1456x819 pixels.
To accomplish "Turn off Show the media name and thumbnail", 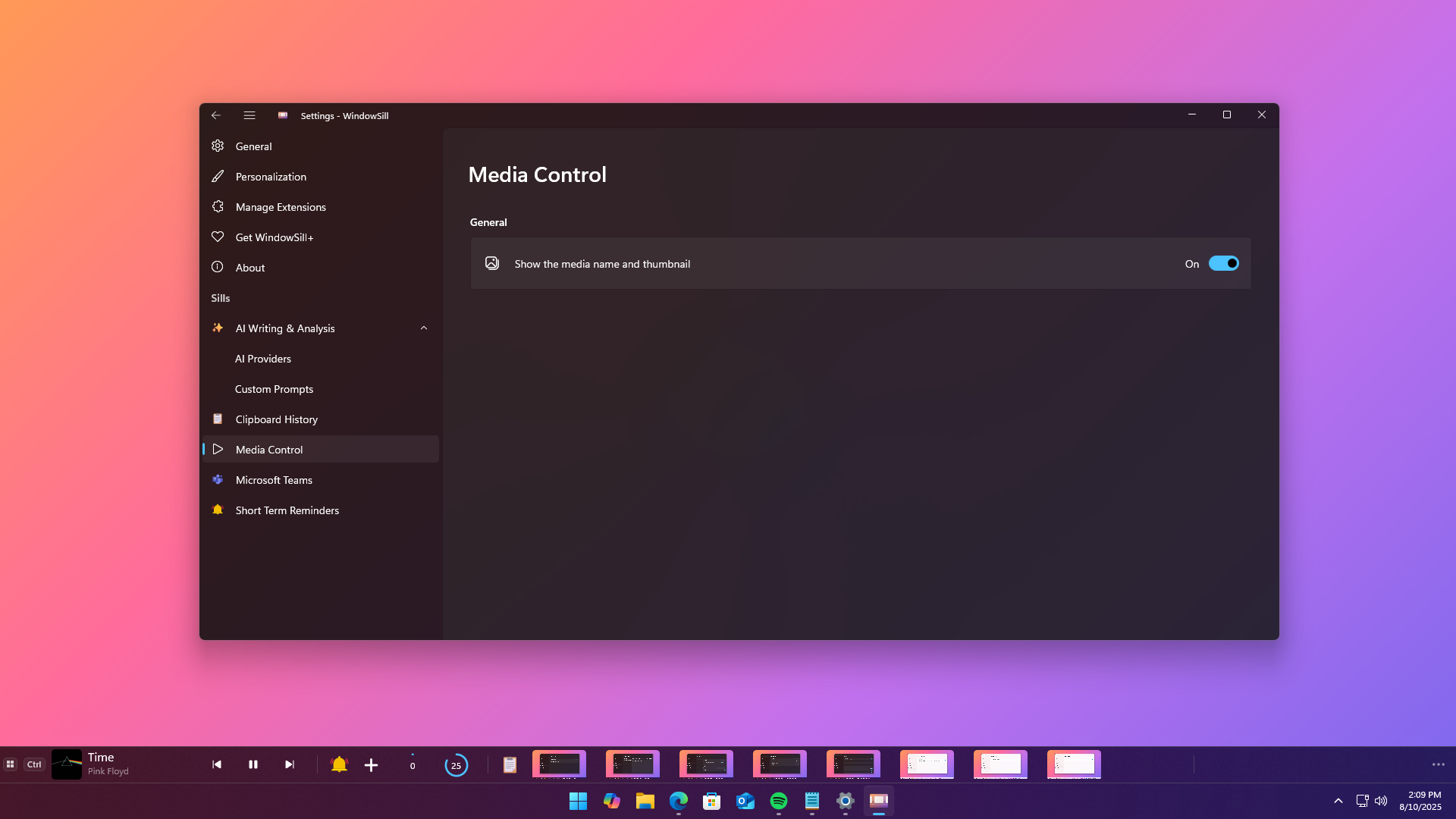I will pos(1223,263).
